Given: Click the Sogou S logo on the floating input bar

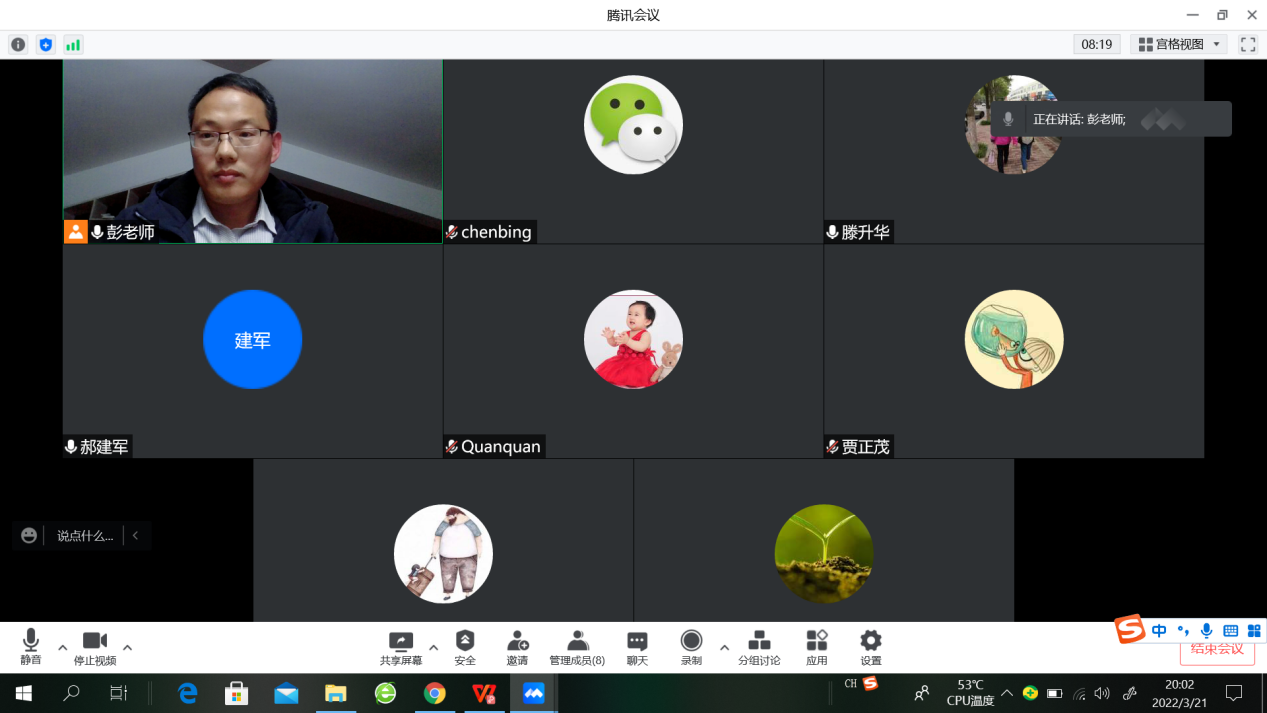Looking at the screenshot, I should point(1130,630).
